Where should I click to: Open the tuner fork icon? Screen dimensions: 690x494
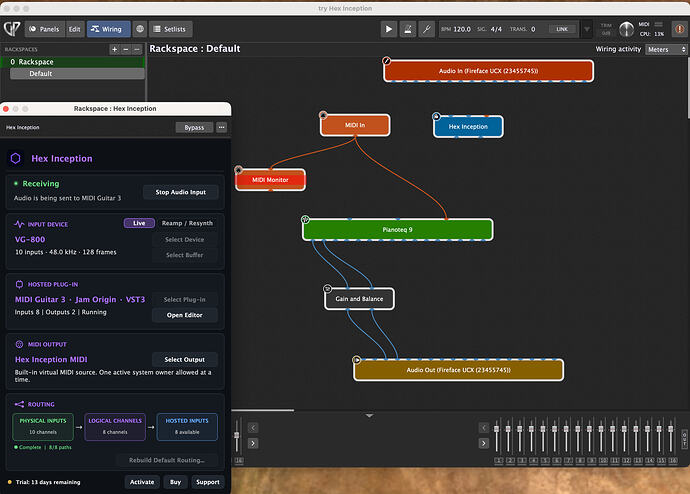[427, 29]
